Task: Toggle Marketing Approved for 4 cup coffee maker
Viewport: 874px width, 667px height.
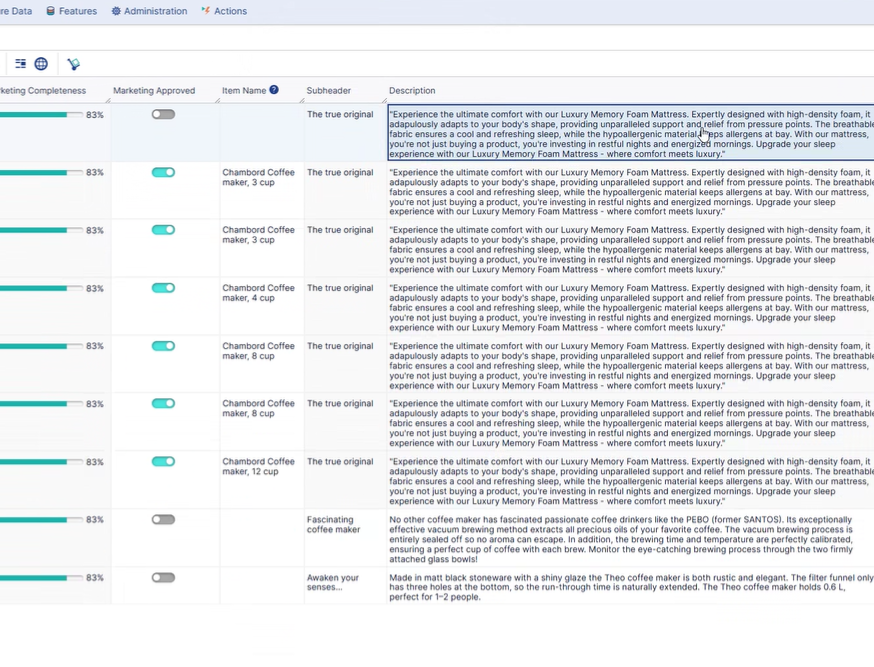Action: click(163, 288)
